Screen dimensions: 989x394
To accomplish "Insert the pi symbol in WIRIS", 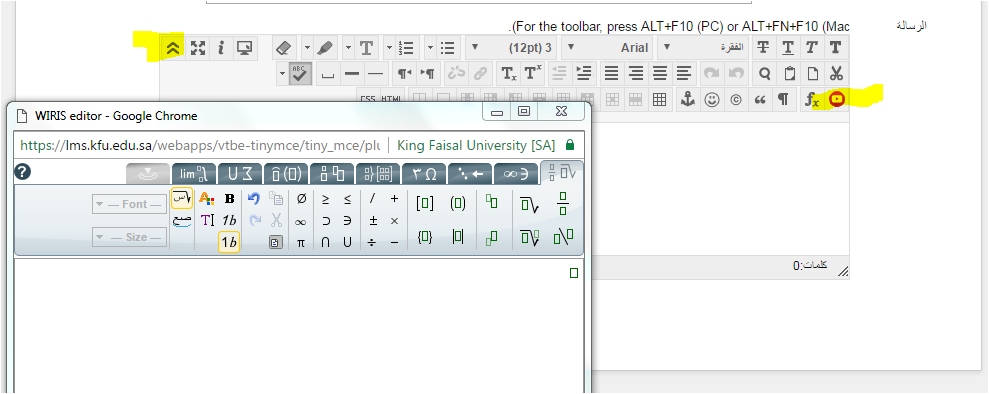I will [x=301, y=242].
